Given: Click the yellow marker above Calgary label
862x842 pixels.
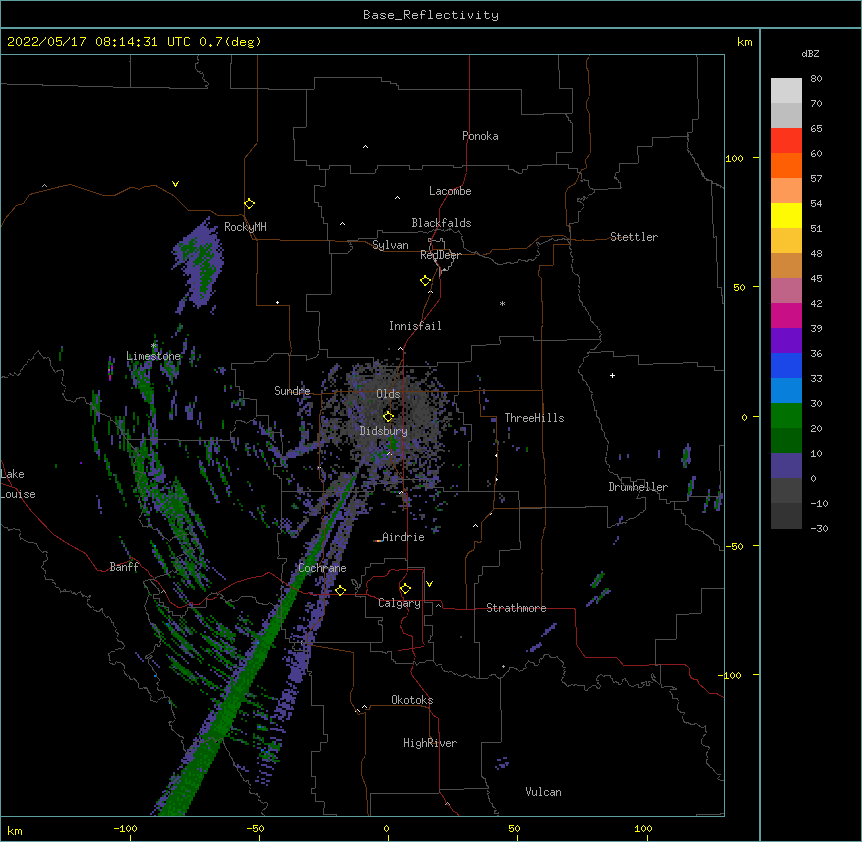Looking at the screenshot, I should tap(405, 589).
